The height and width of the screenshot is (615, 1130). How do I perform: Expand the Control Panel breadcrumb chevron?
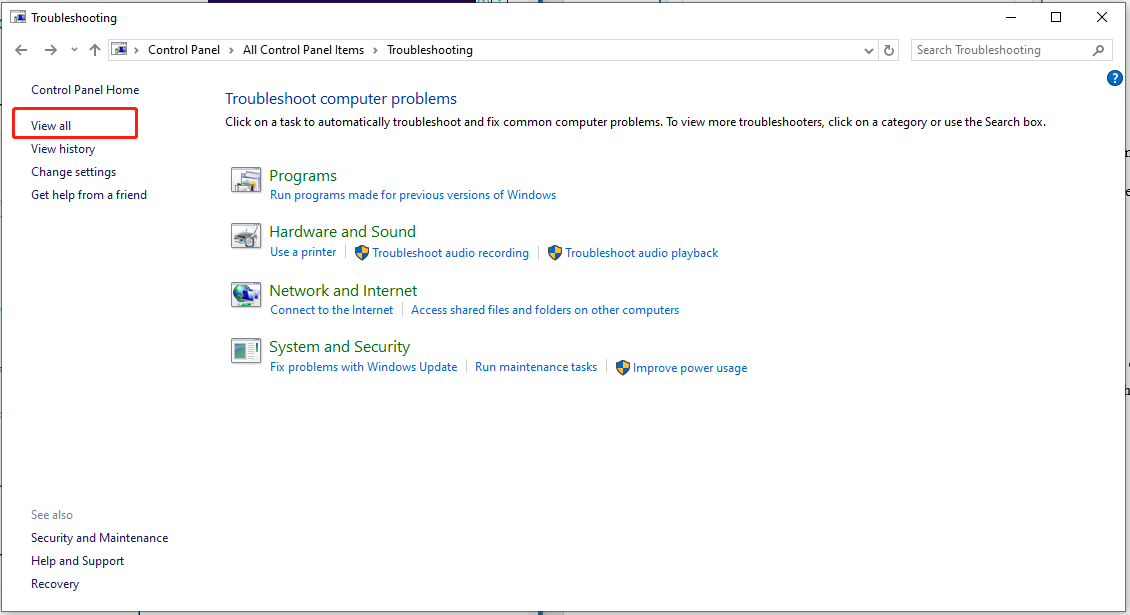(x=230, y=50)
